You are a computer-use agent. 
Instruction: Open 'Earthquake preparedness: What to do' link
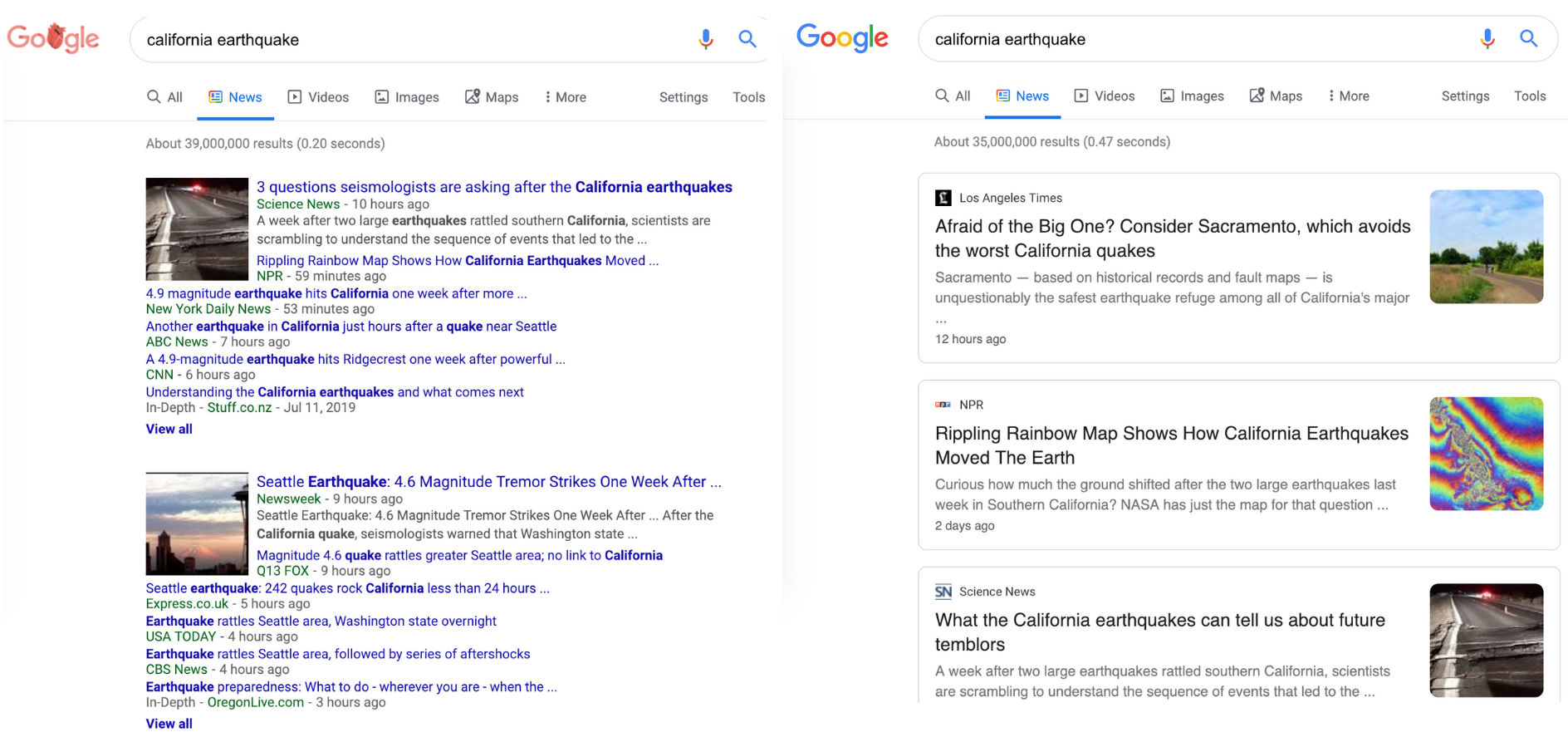(351, 687)
